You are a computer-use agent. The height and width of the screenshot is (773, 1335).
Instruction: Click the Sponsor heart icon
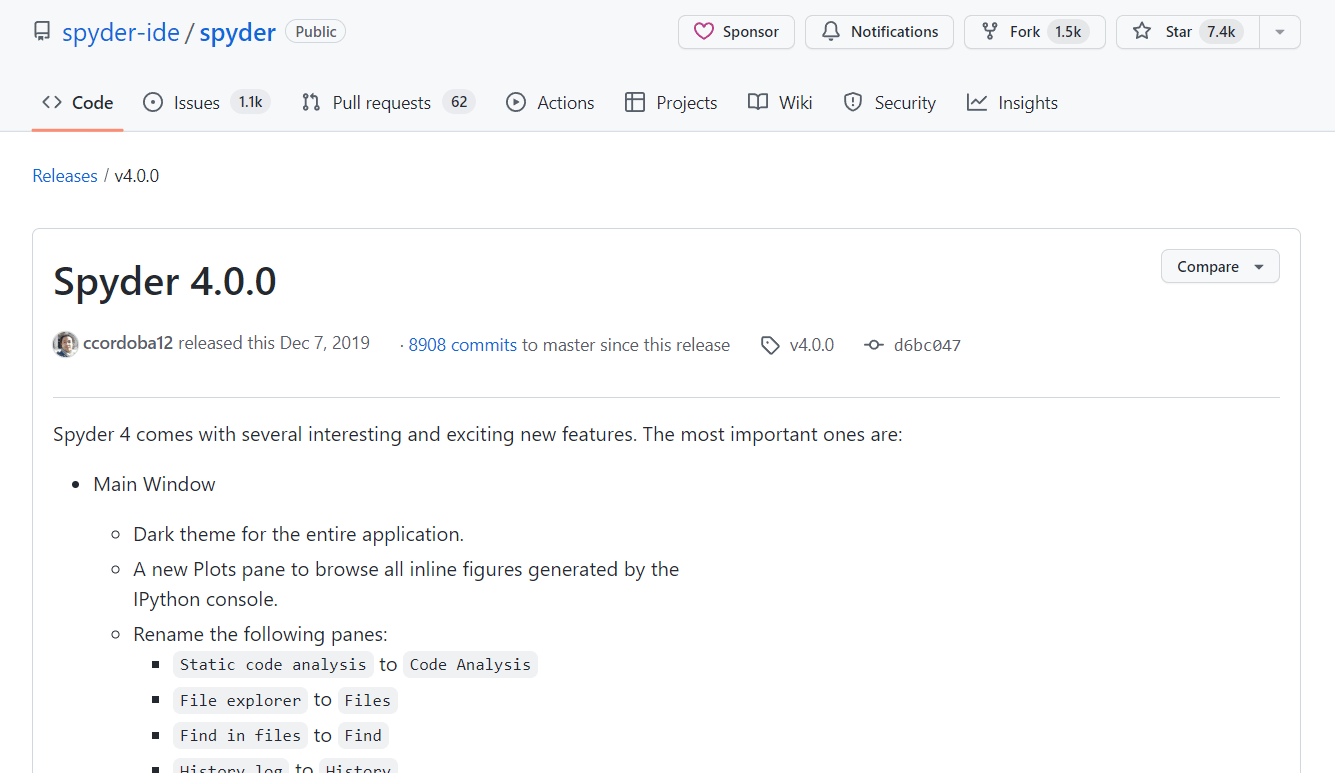point(704,32)
